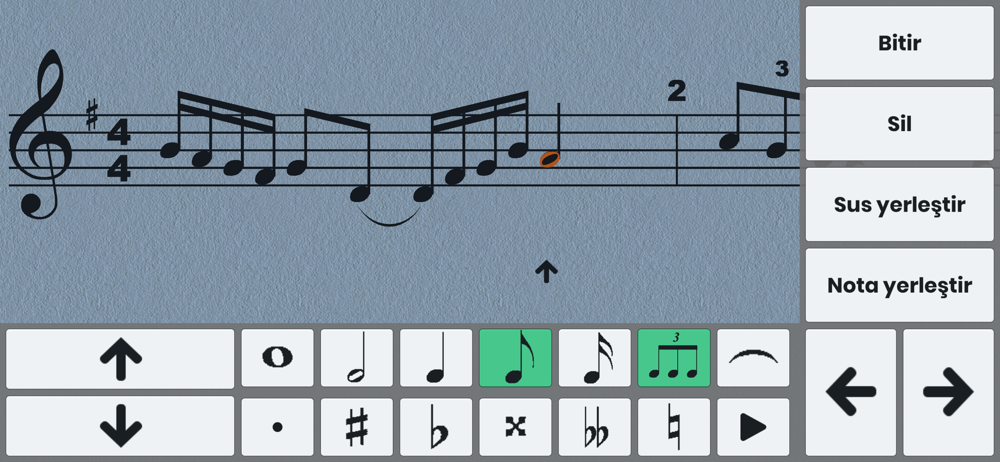Click Sus yerleştir to insert rest
Screen dimensions: 1000x462
point(899,204)
